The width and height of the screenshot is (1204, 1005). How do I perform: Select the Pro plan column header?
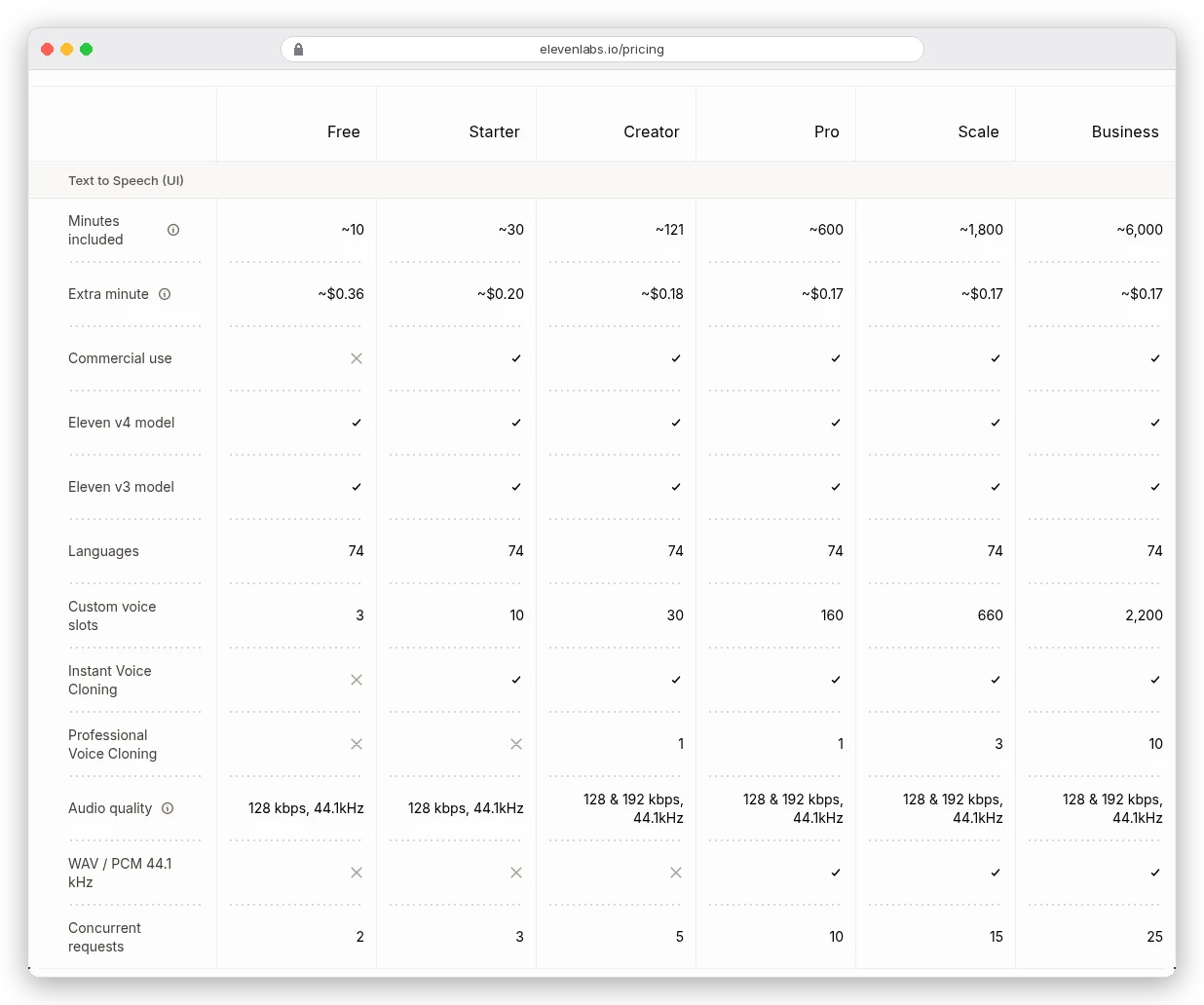(x=827, y=131)
